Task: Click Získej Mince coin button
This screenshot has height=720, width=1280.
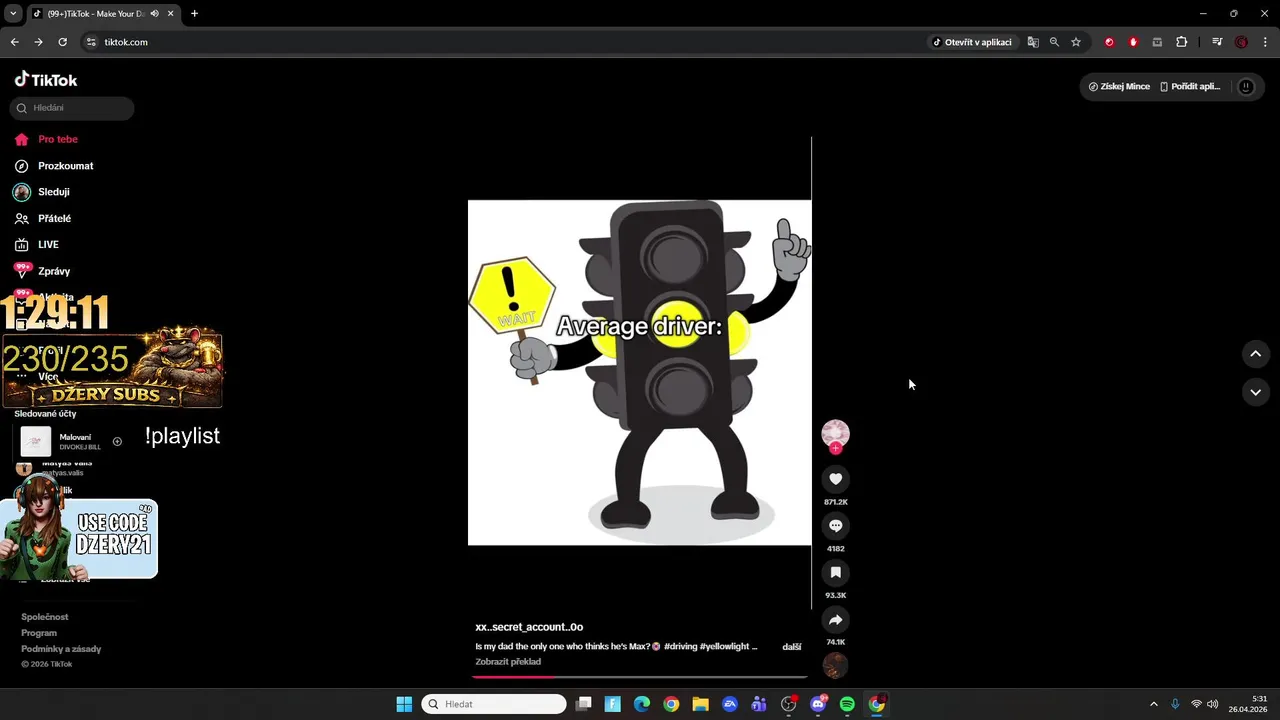Action: (1119, 87)
